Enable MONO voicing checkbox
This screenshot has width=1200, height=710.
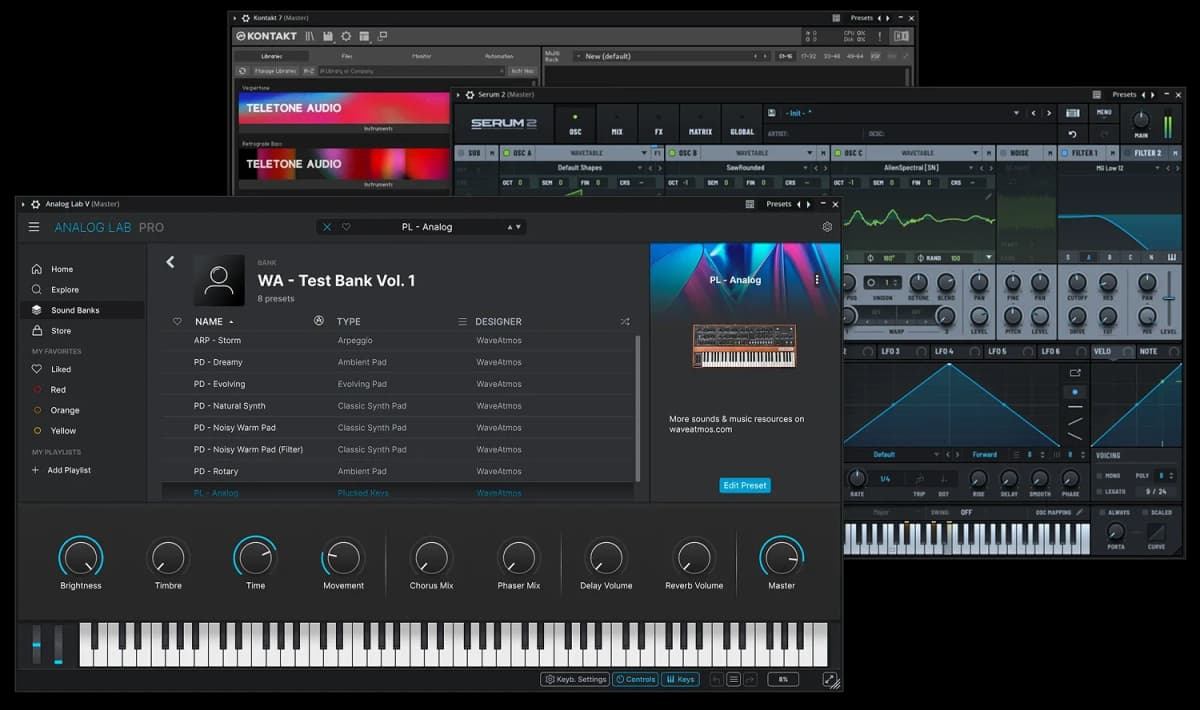(1098, 476)
